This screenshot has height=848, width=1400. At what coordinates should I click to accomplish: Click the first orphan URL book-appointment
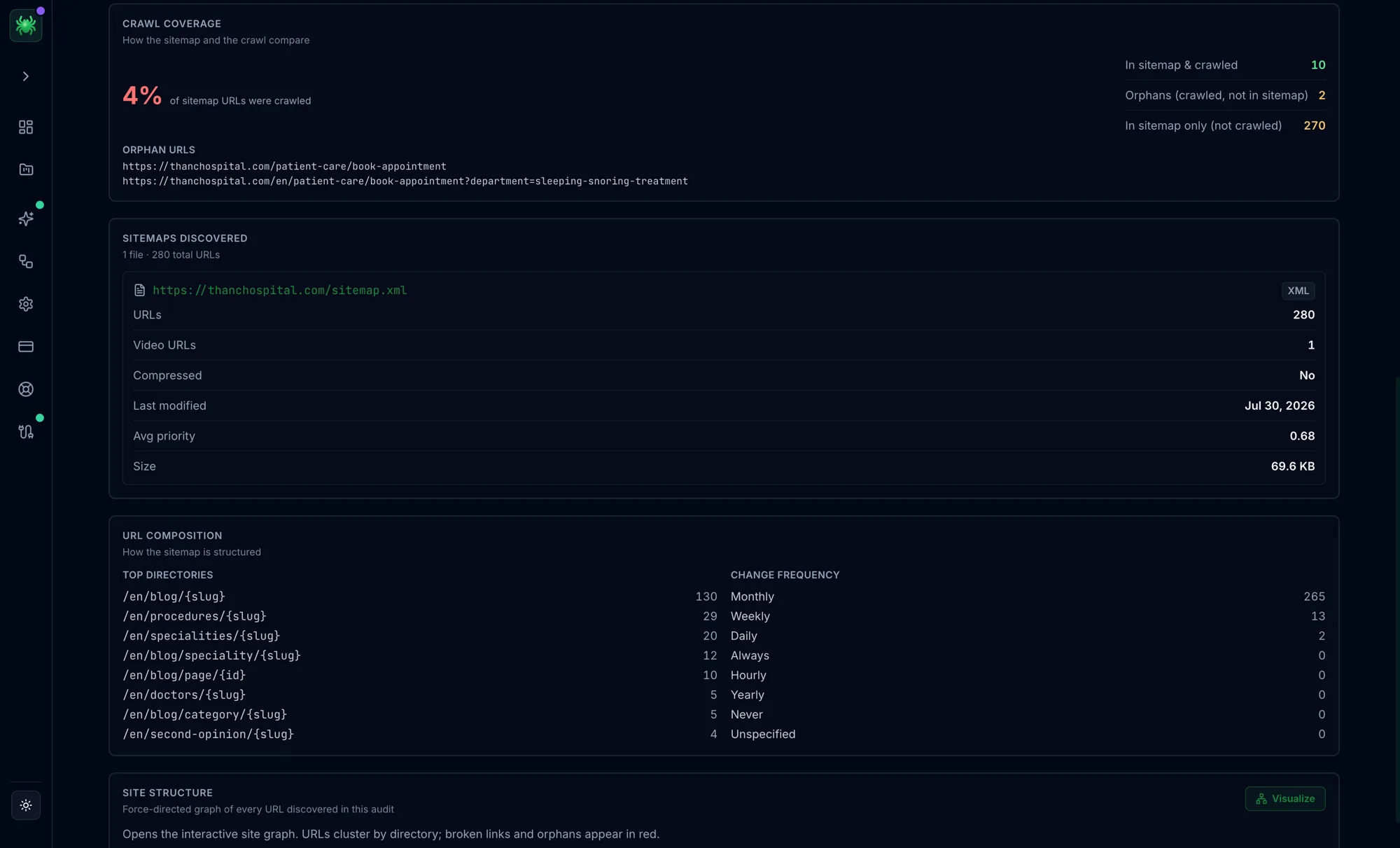284,166
